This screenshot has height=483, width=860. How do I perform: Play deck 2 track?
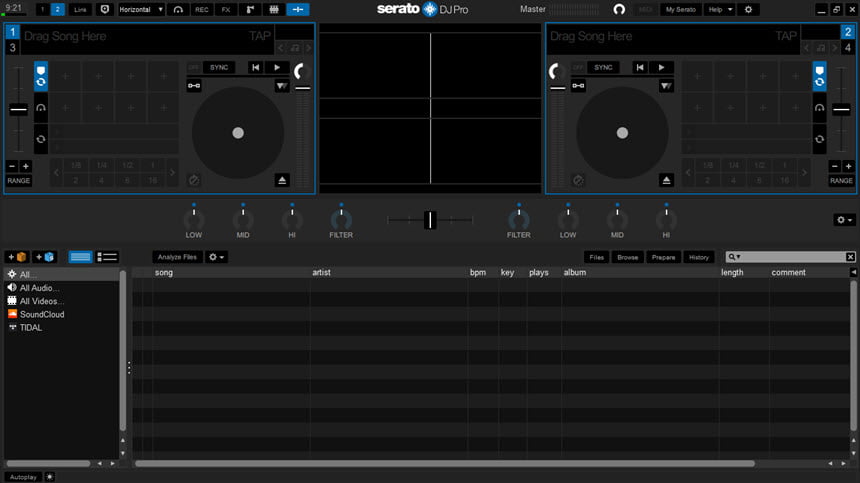pos(661,67)
